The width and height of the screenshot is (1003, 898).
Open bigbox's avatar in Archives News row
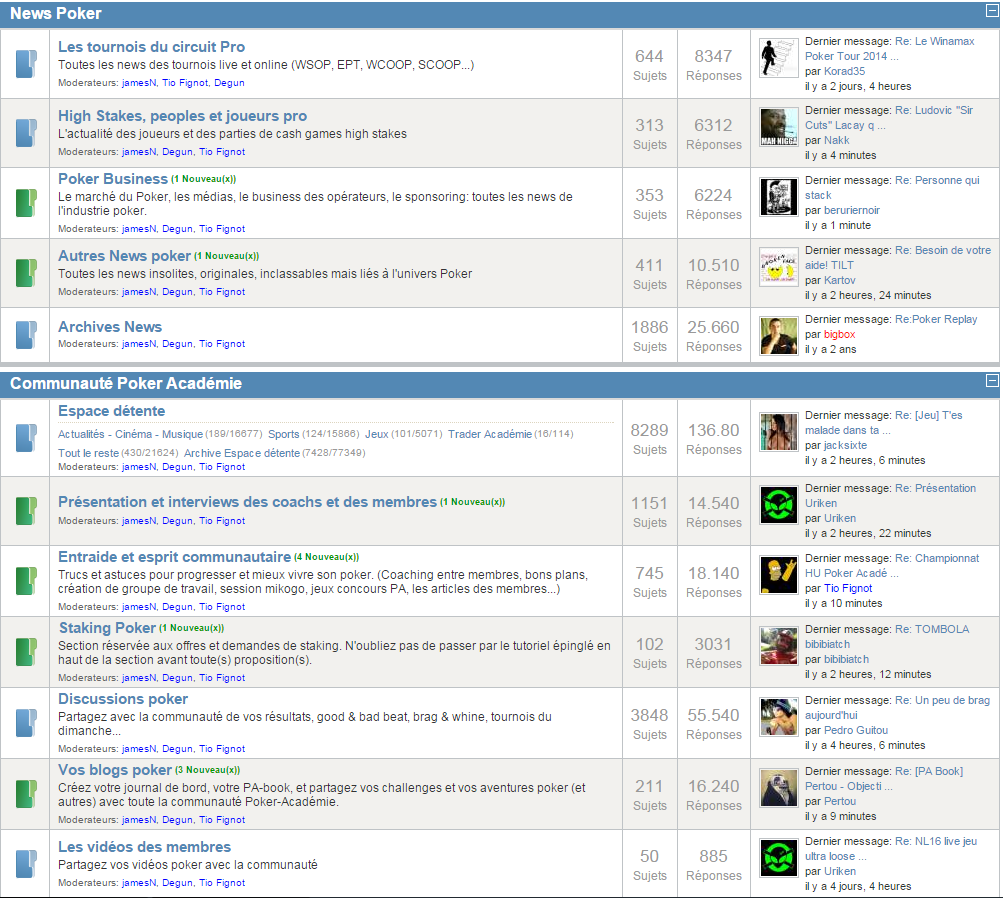[x=778, y=336]
